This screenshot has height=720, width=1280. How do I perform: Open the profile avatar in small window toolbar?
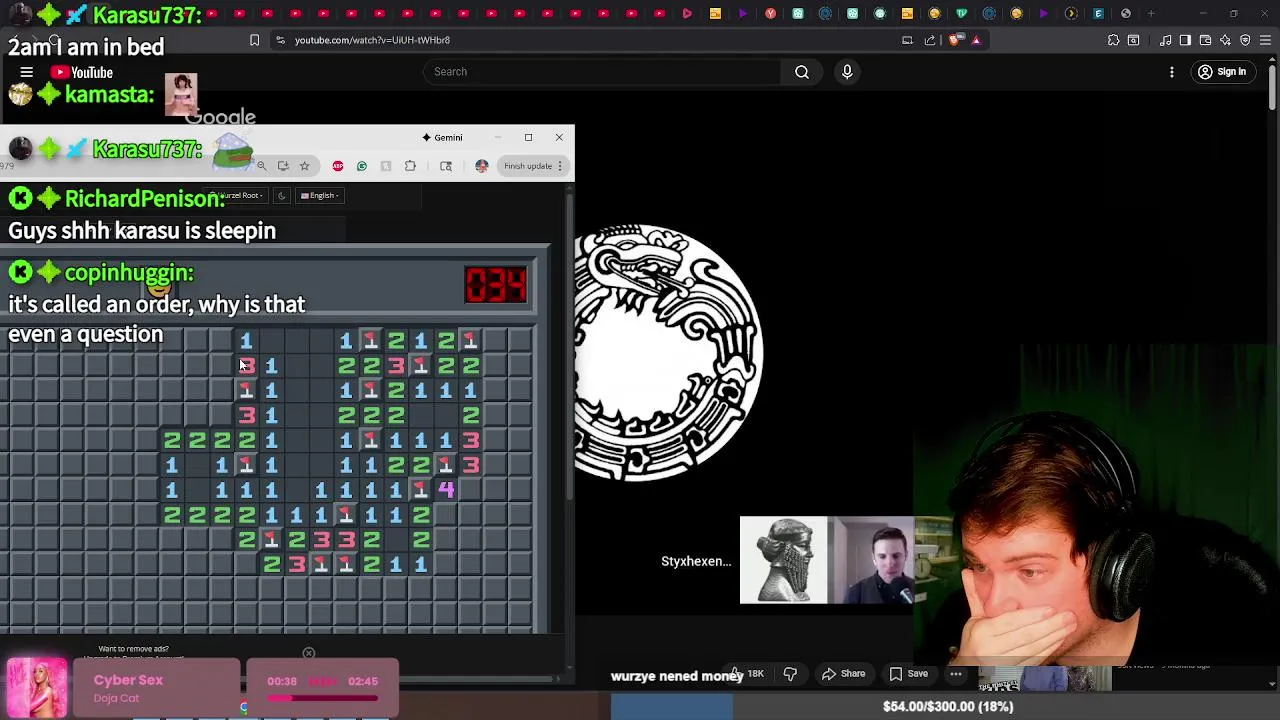click(482, 166)
